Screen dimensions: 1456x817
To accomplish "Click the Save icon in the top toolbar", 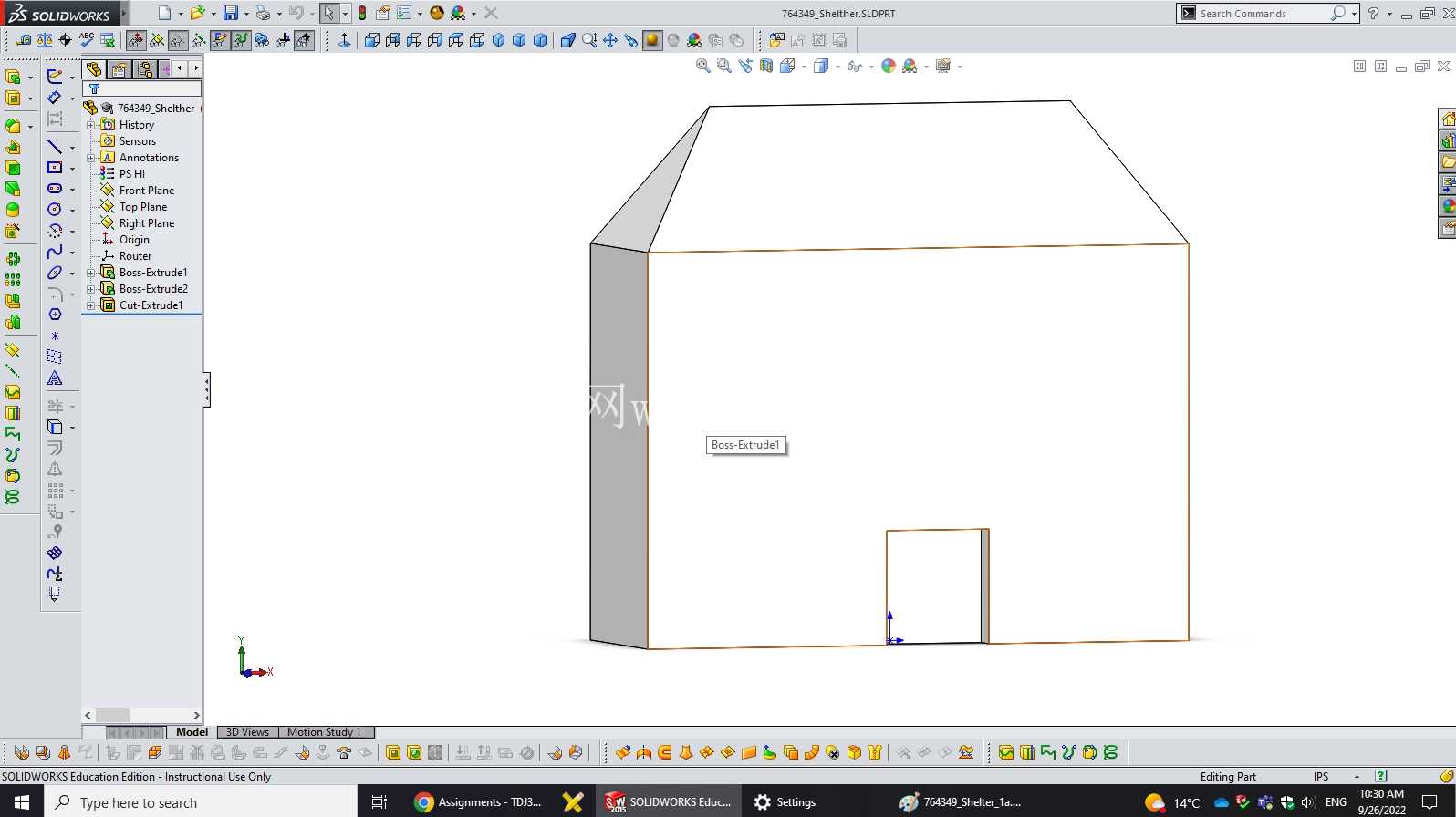I will tap(231, 13).
